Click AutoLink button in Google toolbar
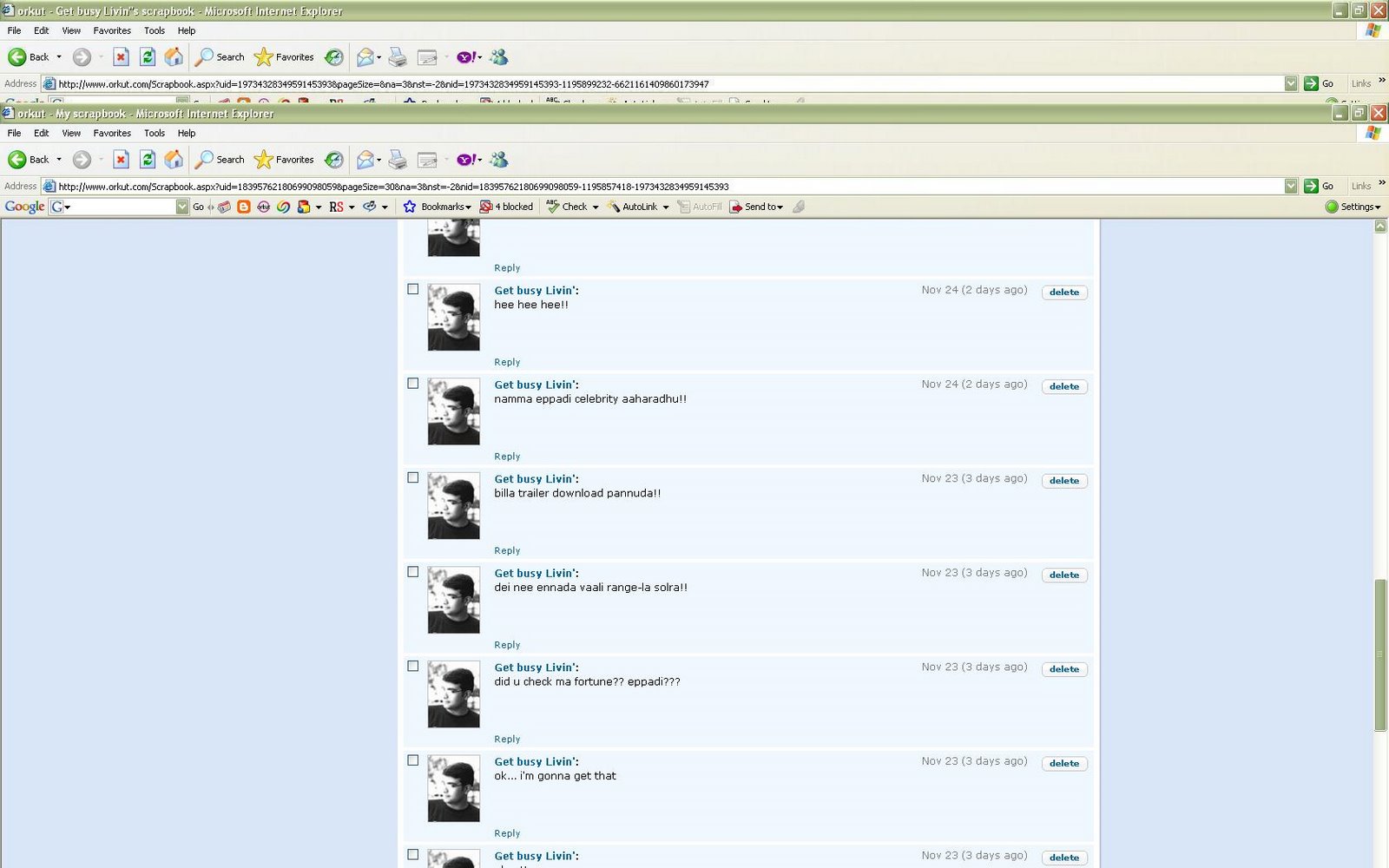The width and height of the screenshot is (1389, 868). point(632,207)
